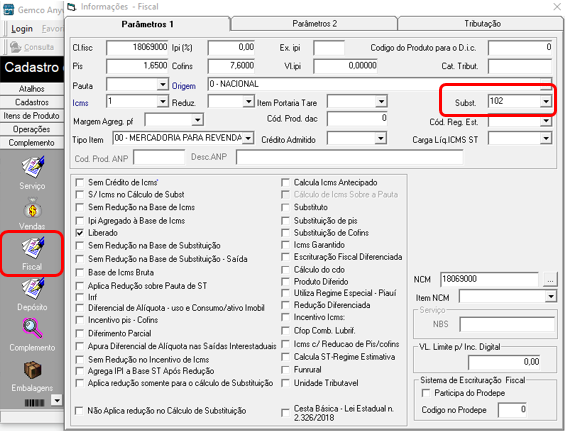
Task: Click the Origem link label
Action: (184, 86)
